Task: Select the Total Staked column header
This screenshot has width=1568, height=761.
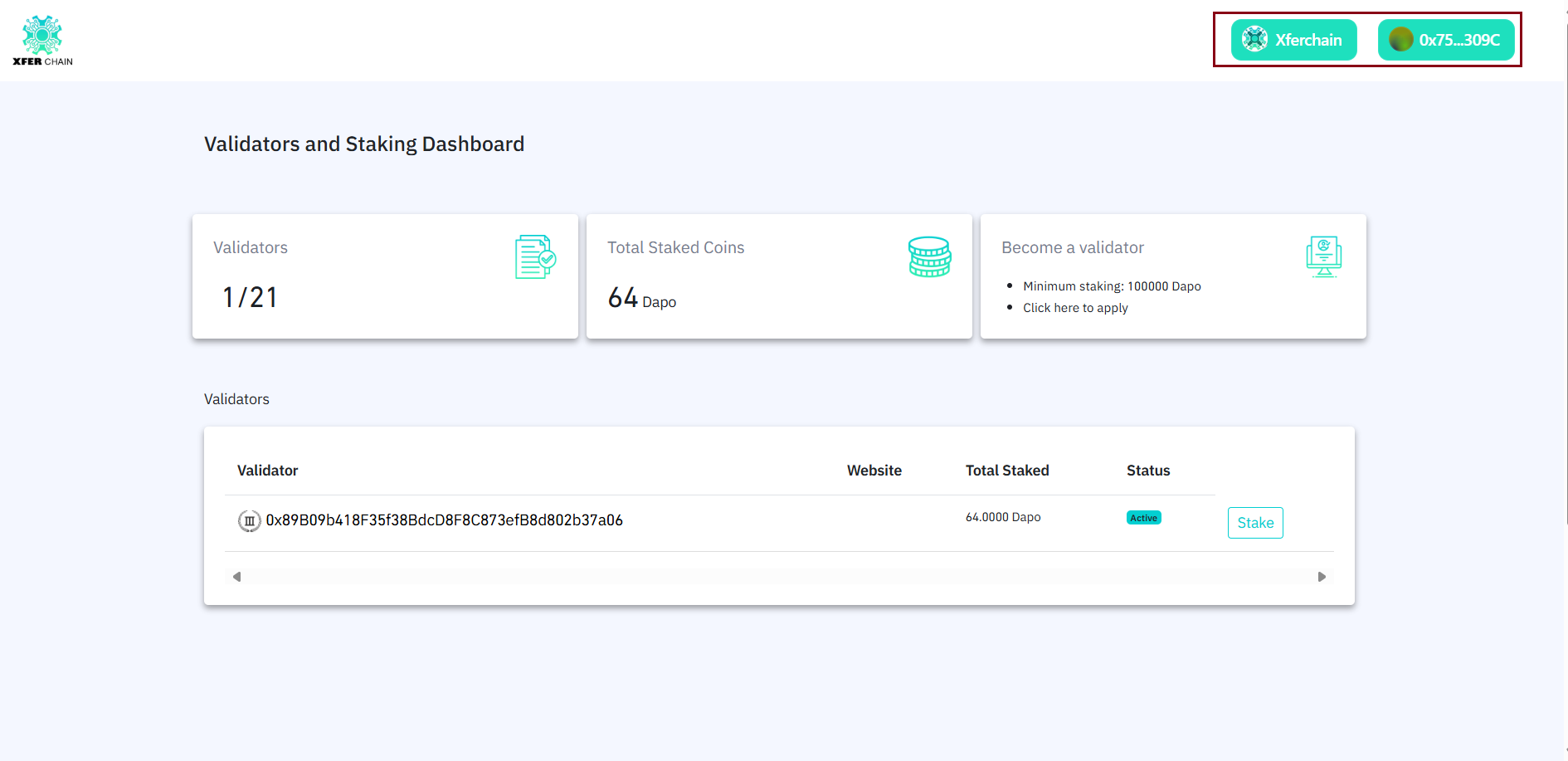Action: (x=1006, y=470)
